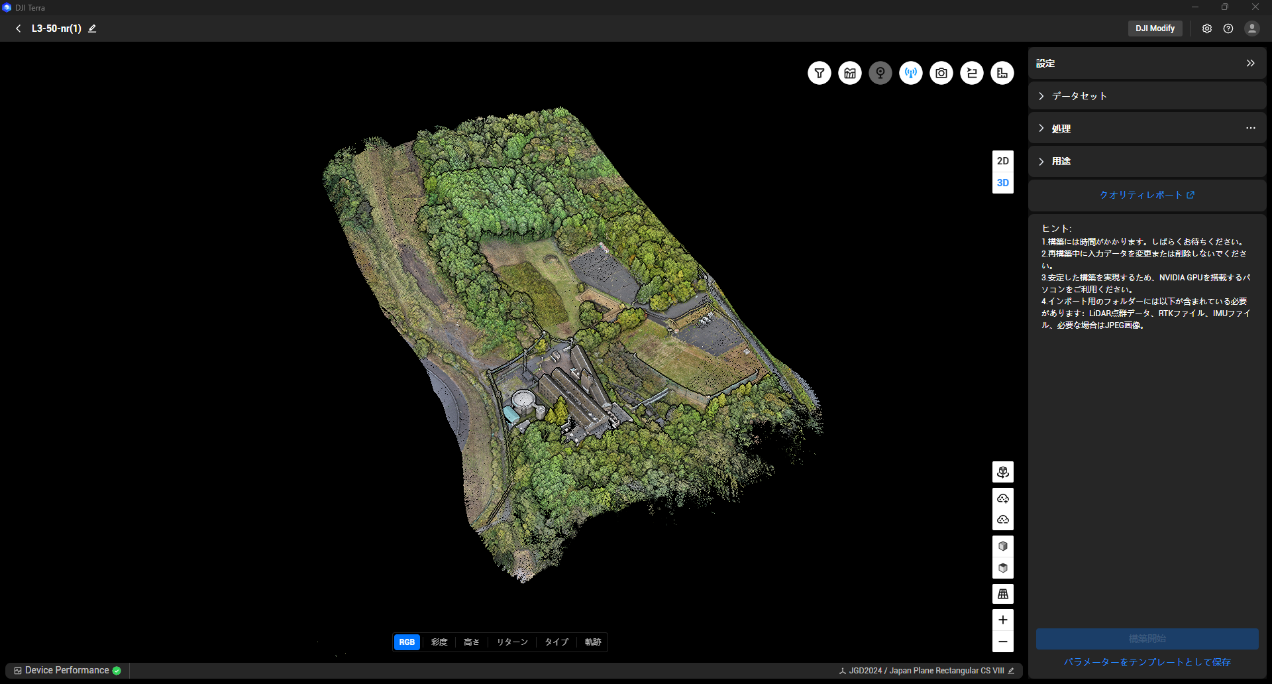
Task: Click the funnel filter icon
Action: 819,73
